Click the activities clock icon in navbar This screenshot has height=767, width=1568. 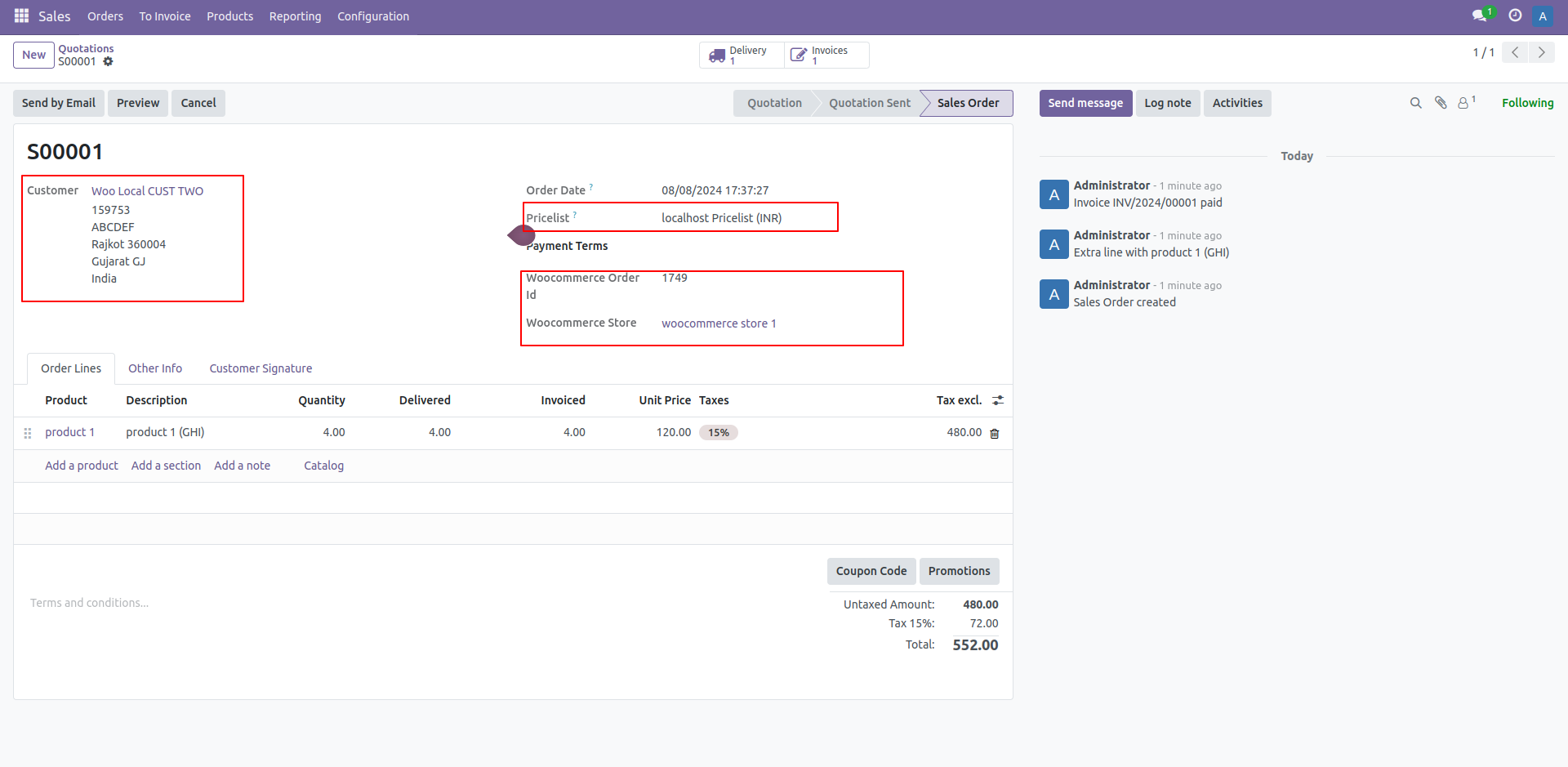(x=1515, y=16)
